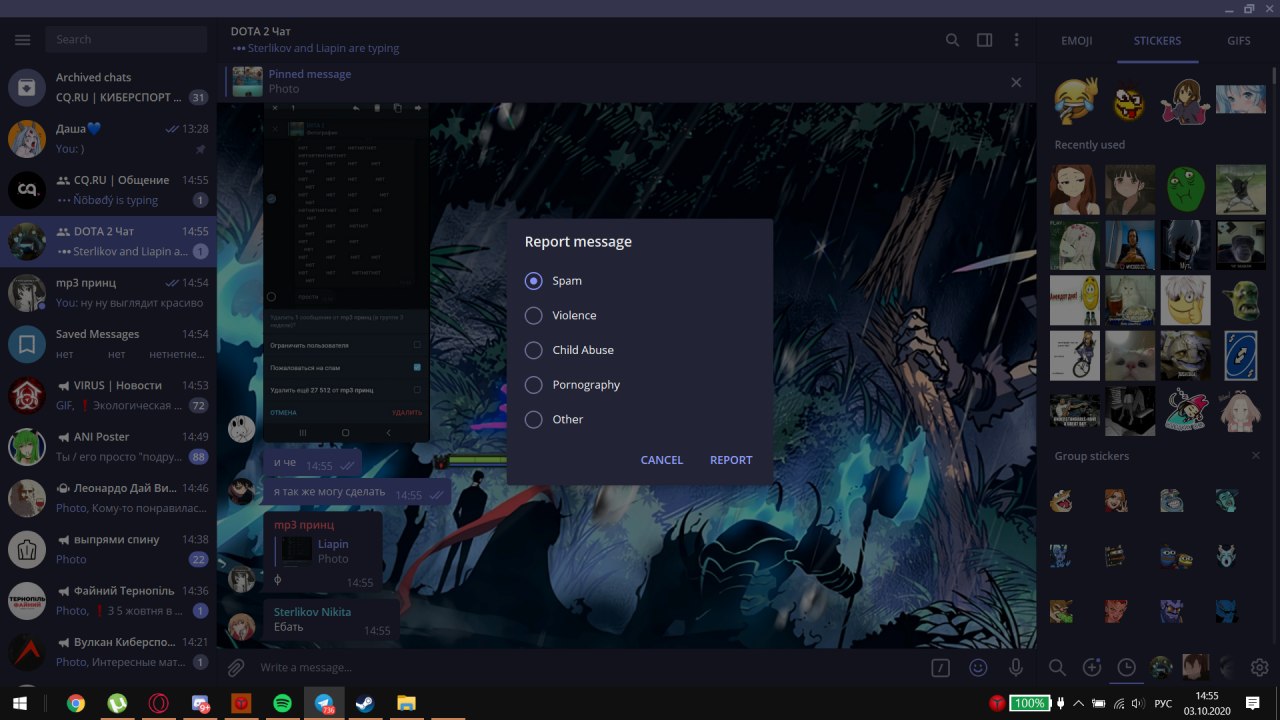1280x720 pixels.
Task: Close the pinned message bar
Action: (1016, 82)
